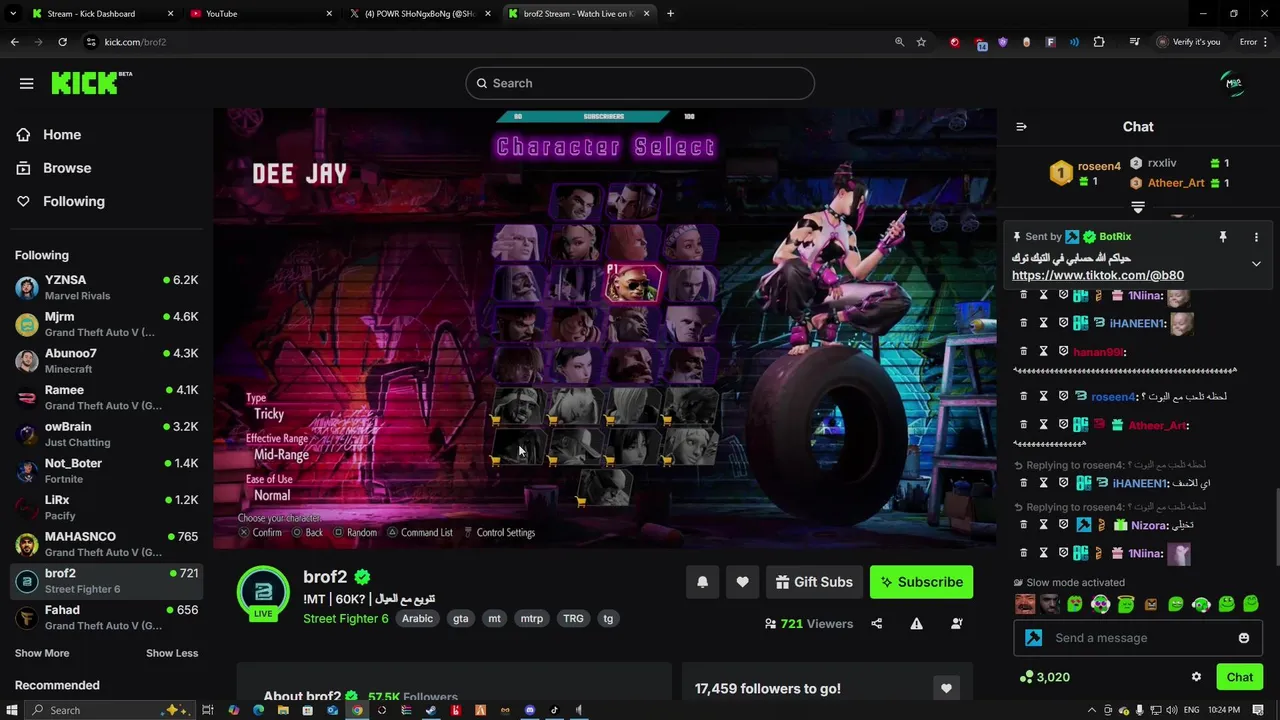The height and width of the screenshot is (720, 1280).
Task: Switch to YouTube browser tab
Action: [260, 14]
